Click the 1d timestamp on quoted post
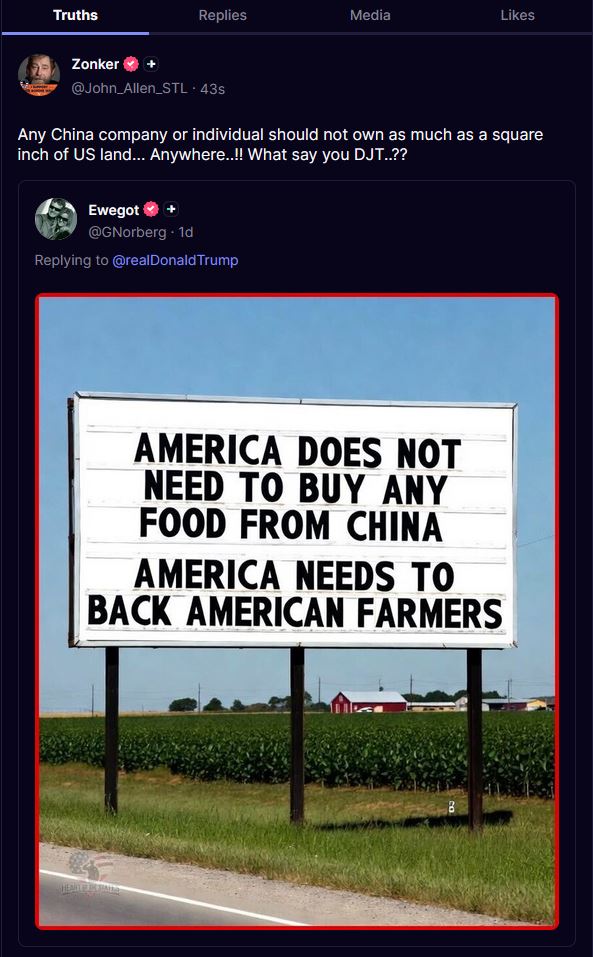This screenshot has height=957, width=593. click(x=185, y=232)
